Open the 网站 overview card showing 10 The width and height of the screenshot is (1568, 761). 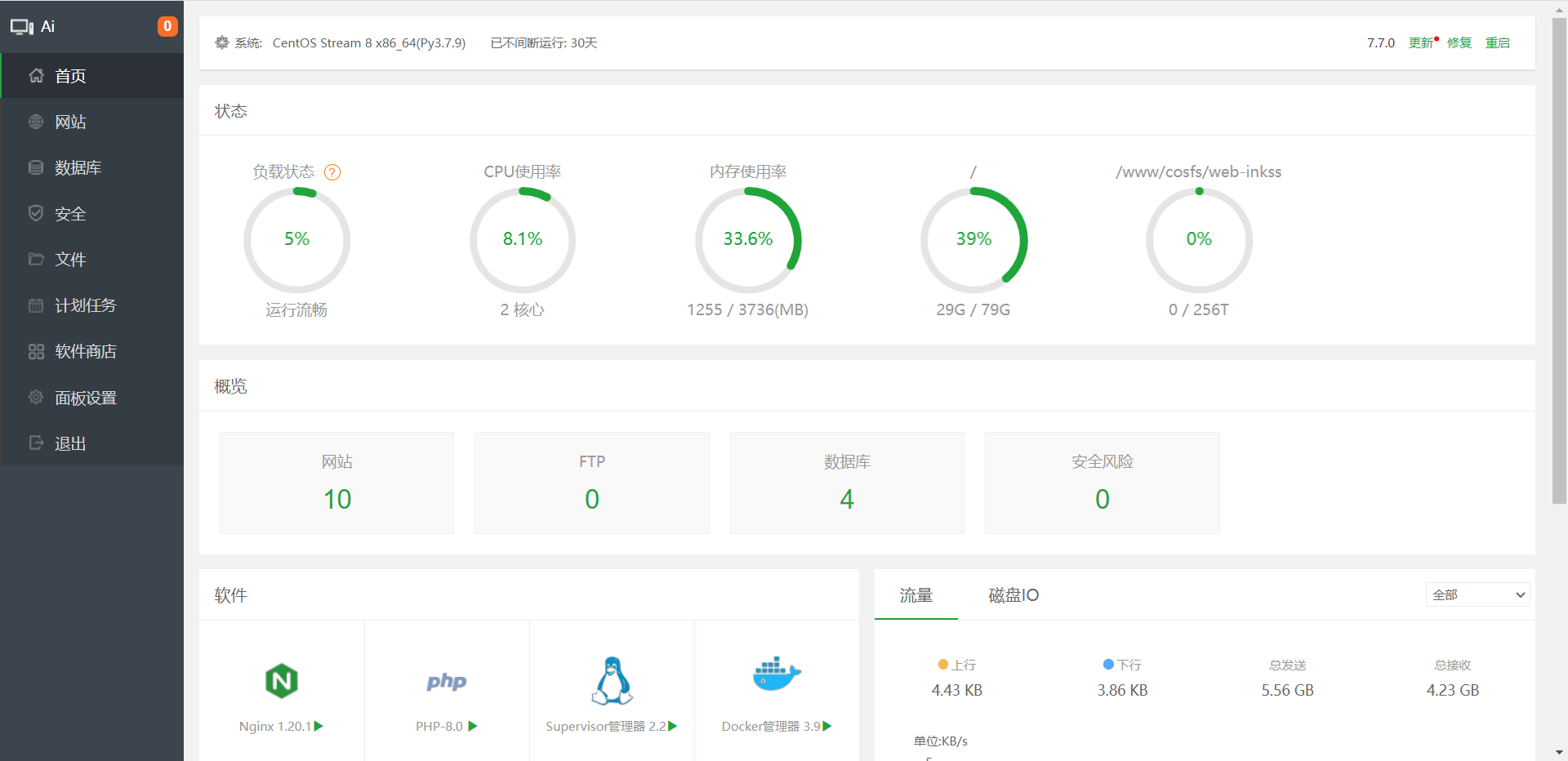point(336,483)
